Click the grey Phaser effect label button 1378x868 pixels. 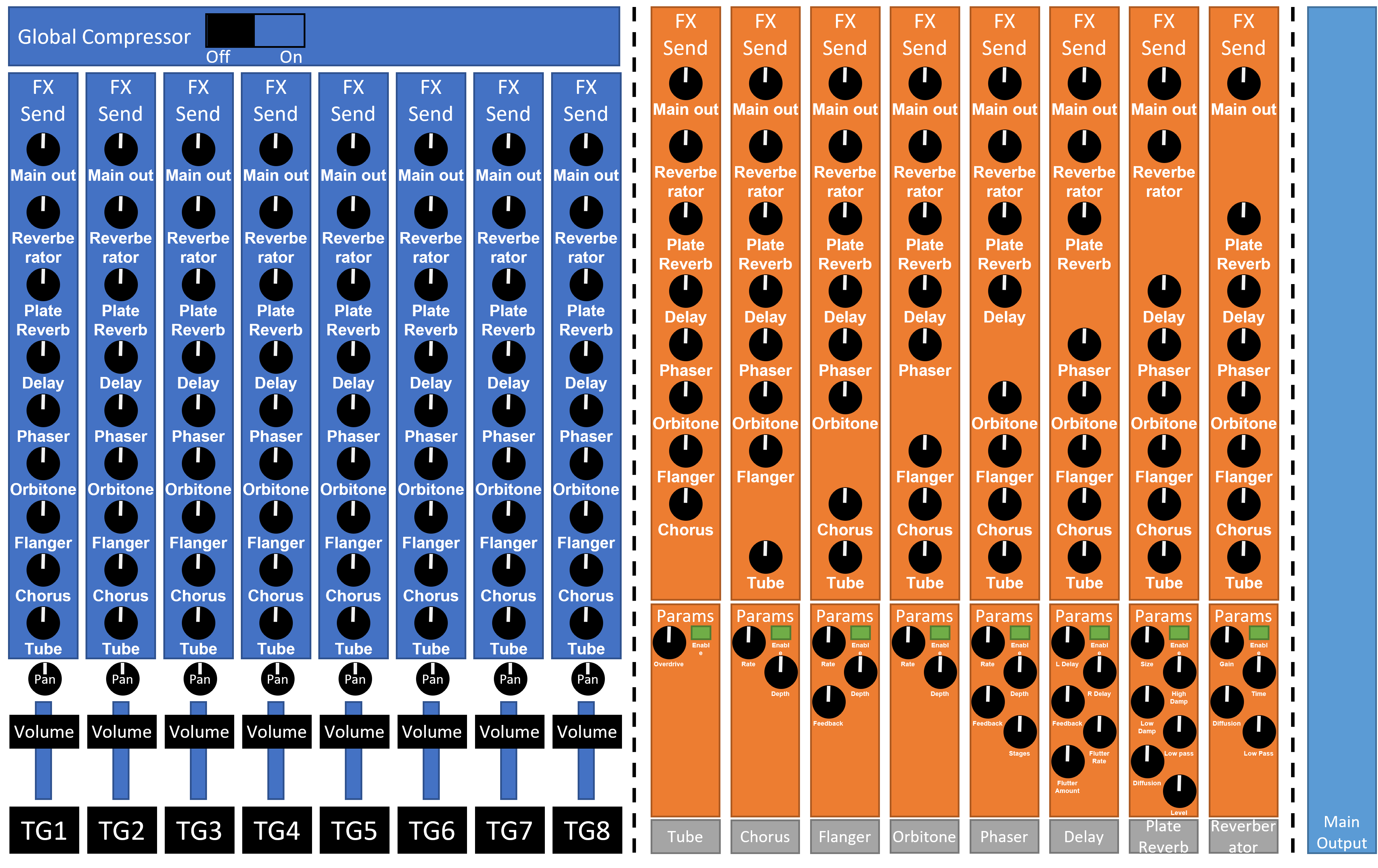point(1004,837)
